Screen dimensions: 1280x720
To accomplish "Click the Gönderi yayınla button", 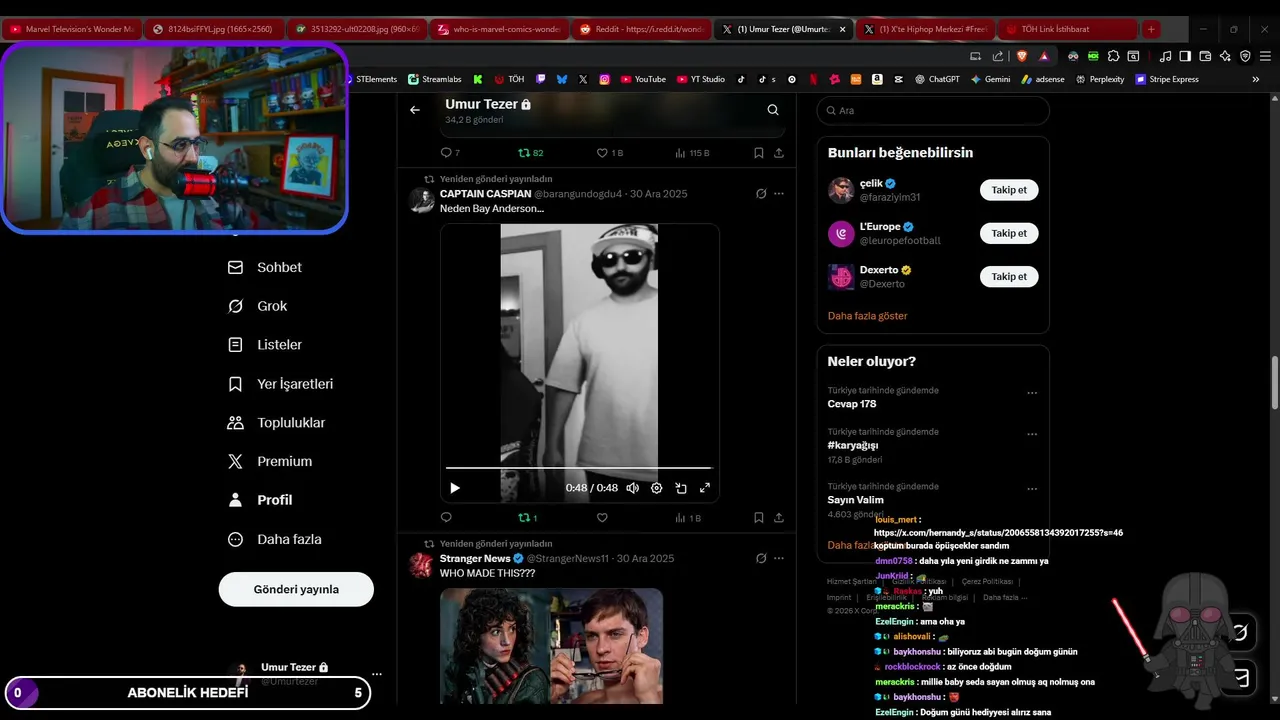I will point(296,589).
